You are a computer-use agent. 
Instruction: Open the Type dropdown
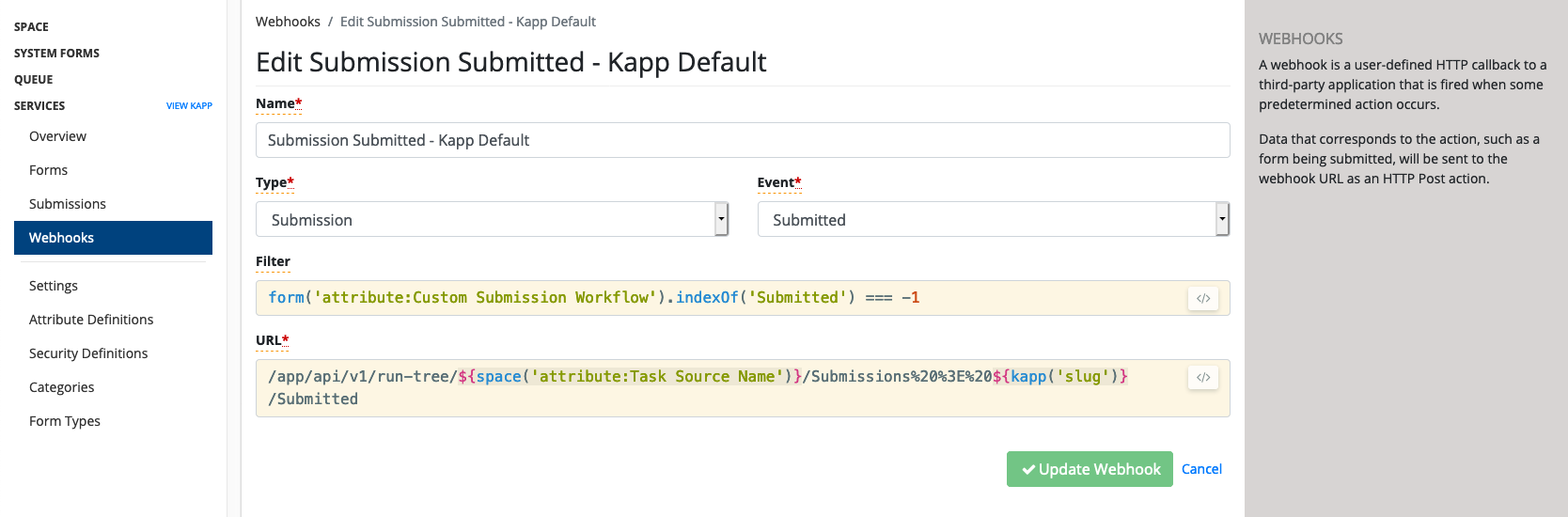pyautogui.click(x=492, y=219)
